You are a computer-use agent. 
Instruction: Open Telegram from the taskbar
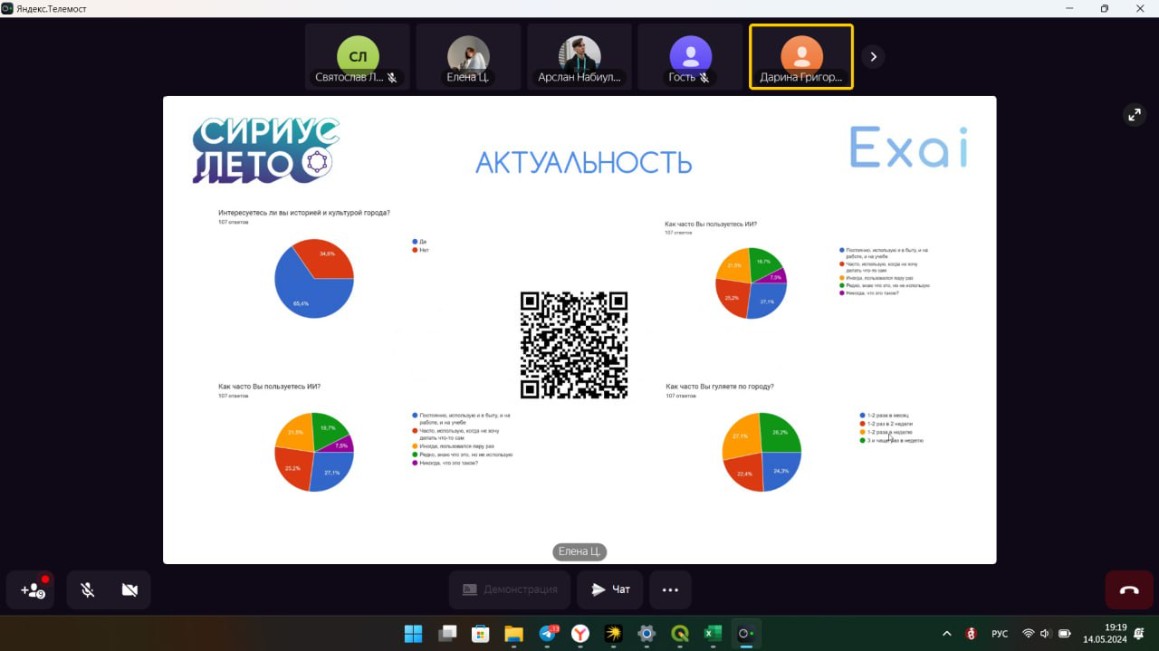(x=548, y=634)
